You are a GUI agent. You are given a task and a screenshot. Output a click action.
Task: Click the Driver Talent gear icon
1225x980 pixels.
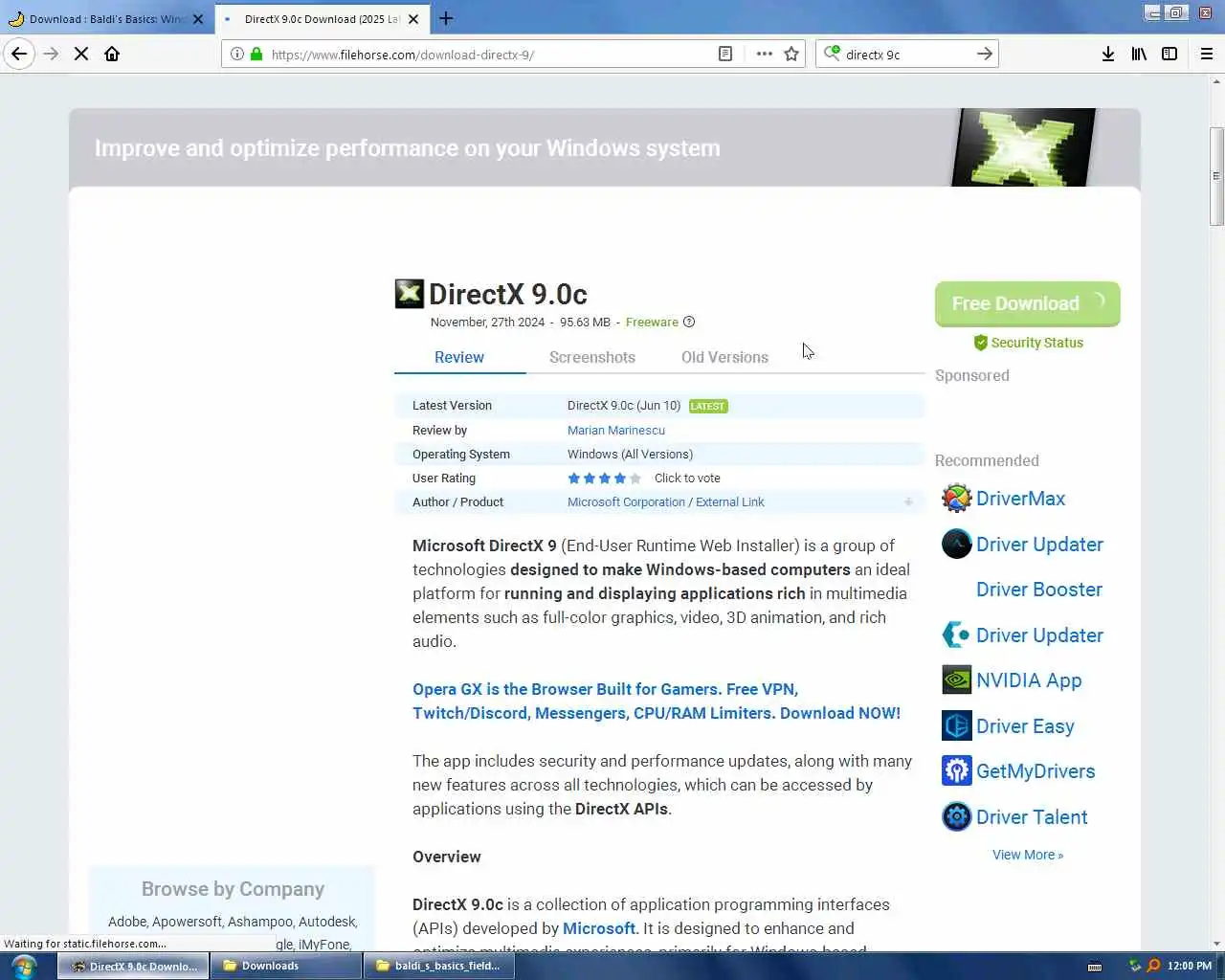pos(956,816)
